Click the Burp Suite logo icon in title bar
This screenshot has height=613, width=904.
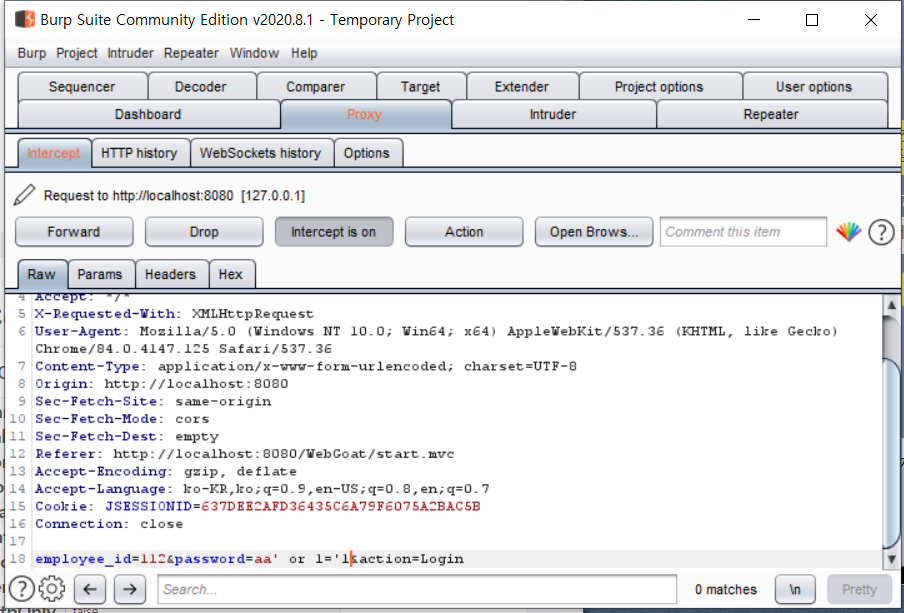(x=25, y=19)
